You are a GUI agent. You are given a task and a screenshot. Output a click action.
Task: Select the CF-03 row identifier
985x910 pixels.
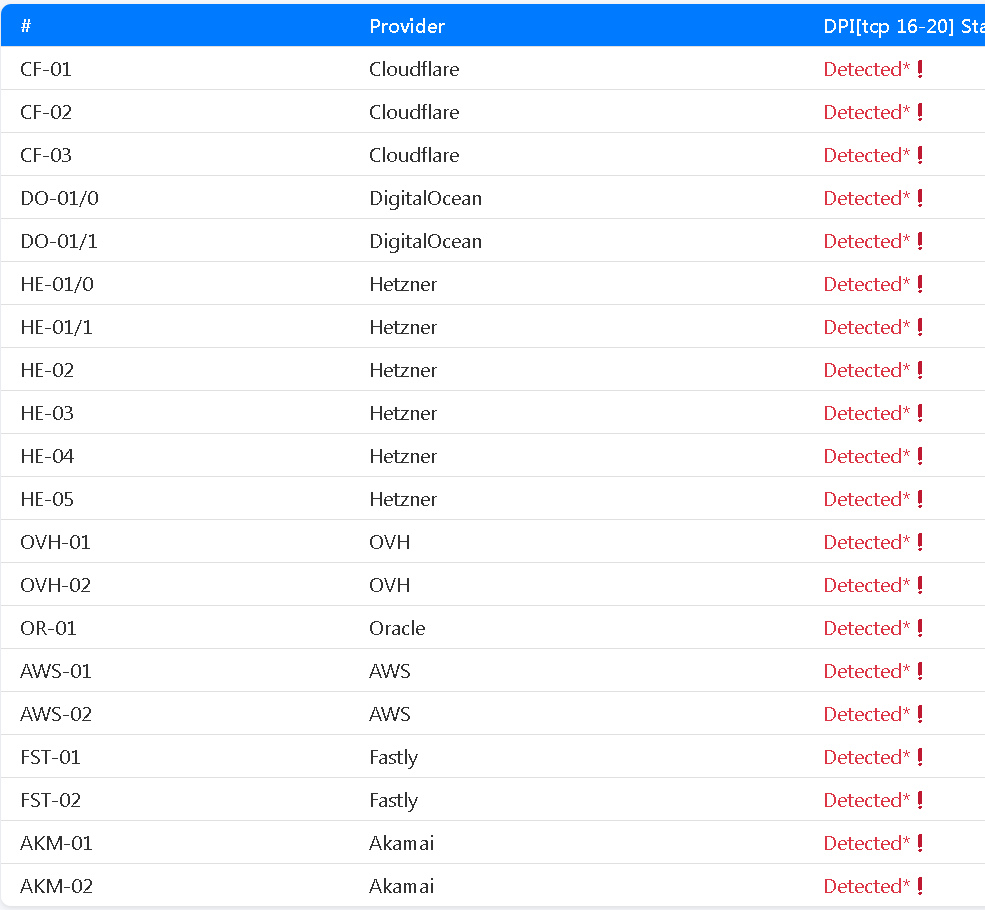pos(46,155)
